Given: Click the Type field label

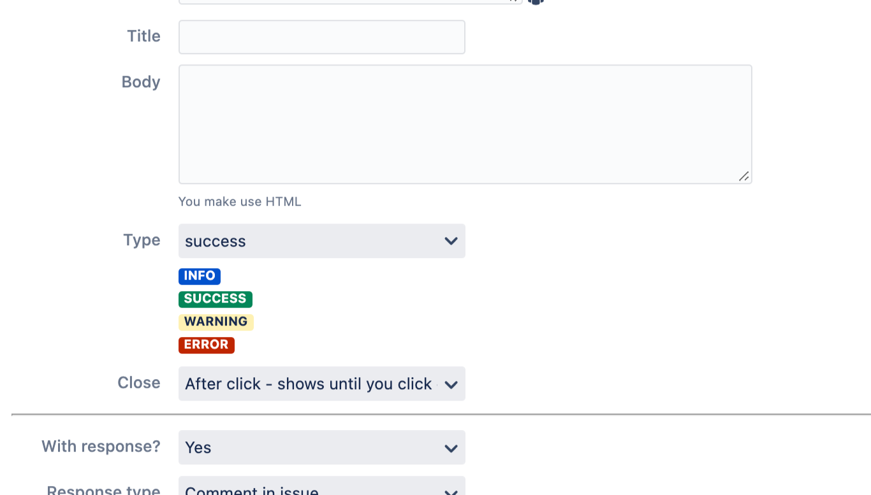Looking at the screenshot, I should point(141,240).
